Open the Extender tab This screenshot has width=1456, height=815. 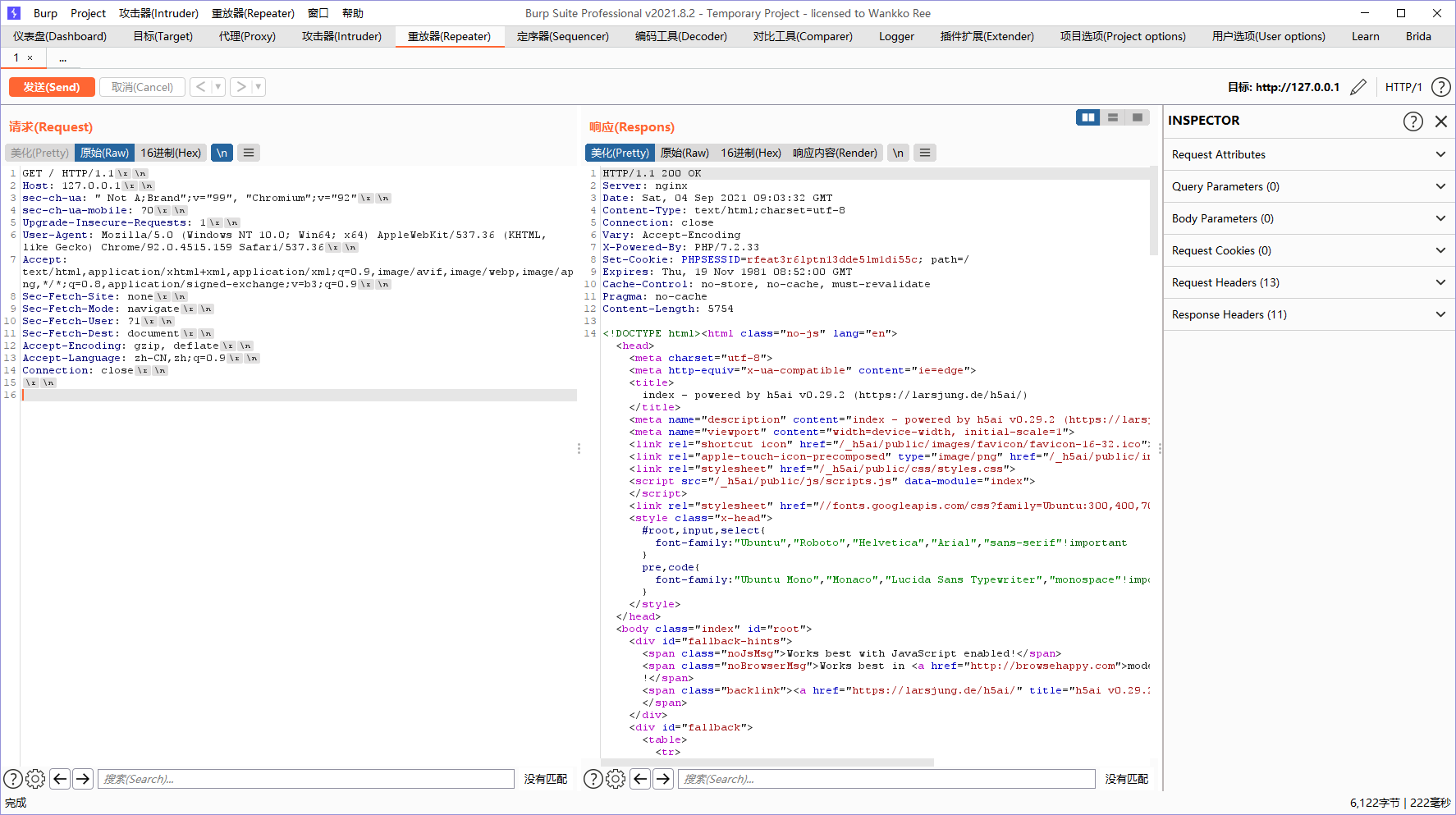[x=987, y=36]
